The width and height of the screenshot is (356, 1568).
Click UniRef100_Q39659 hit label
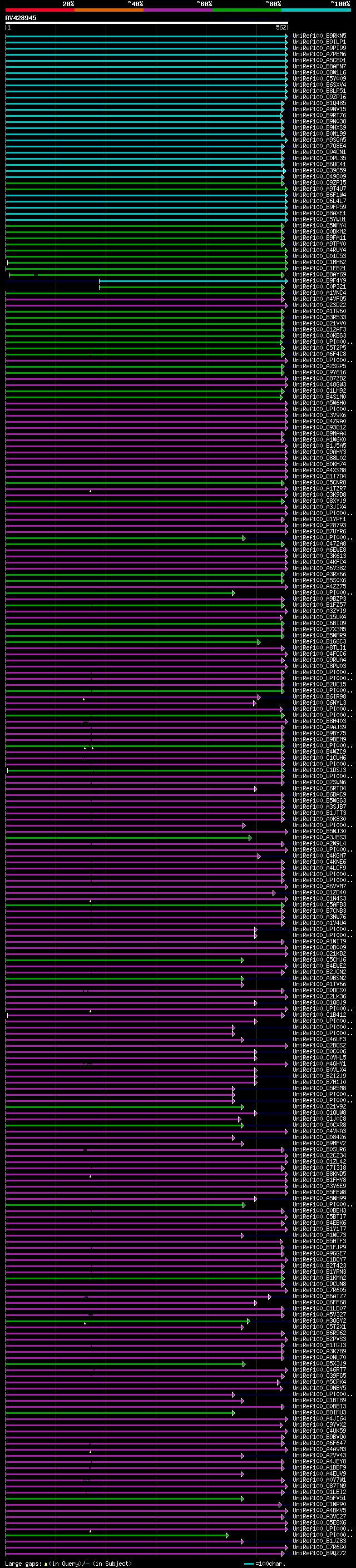[x=319, y=170]
